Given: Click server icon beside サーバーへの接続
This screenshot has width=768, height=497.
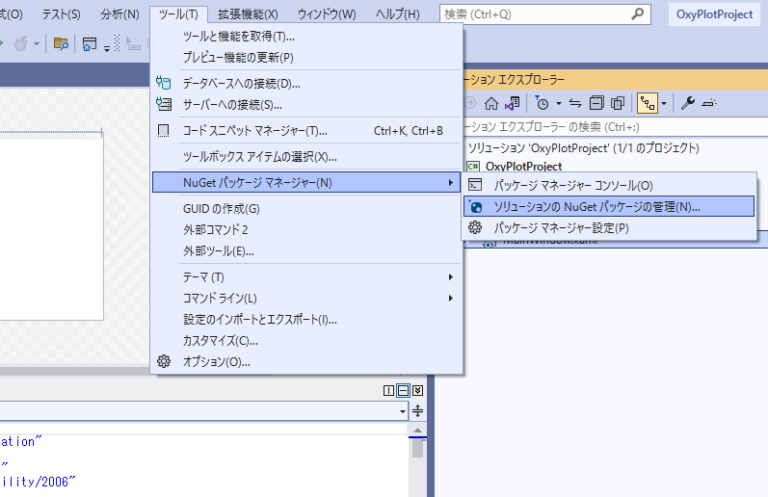Looking at the screenshot, I should [164, 104].
